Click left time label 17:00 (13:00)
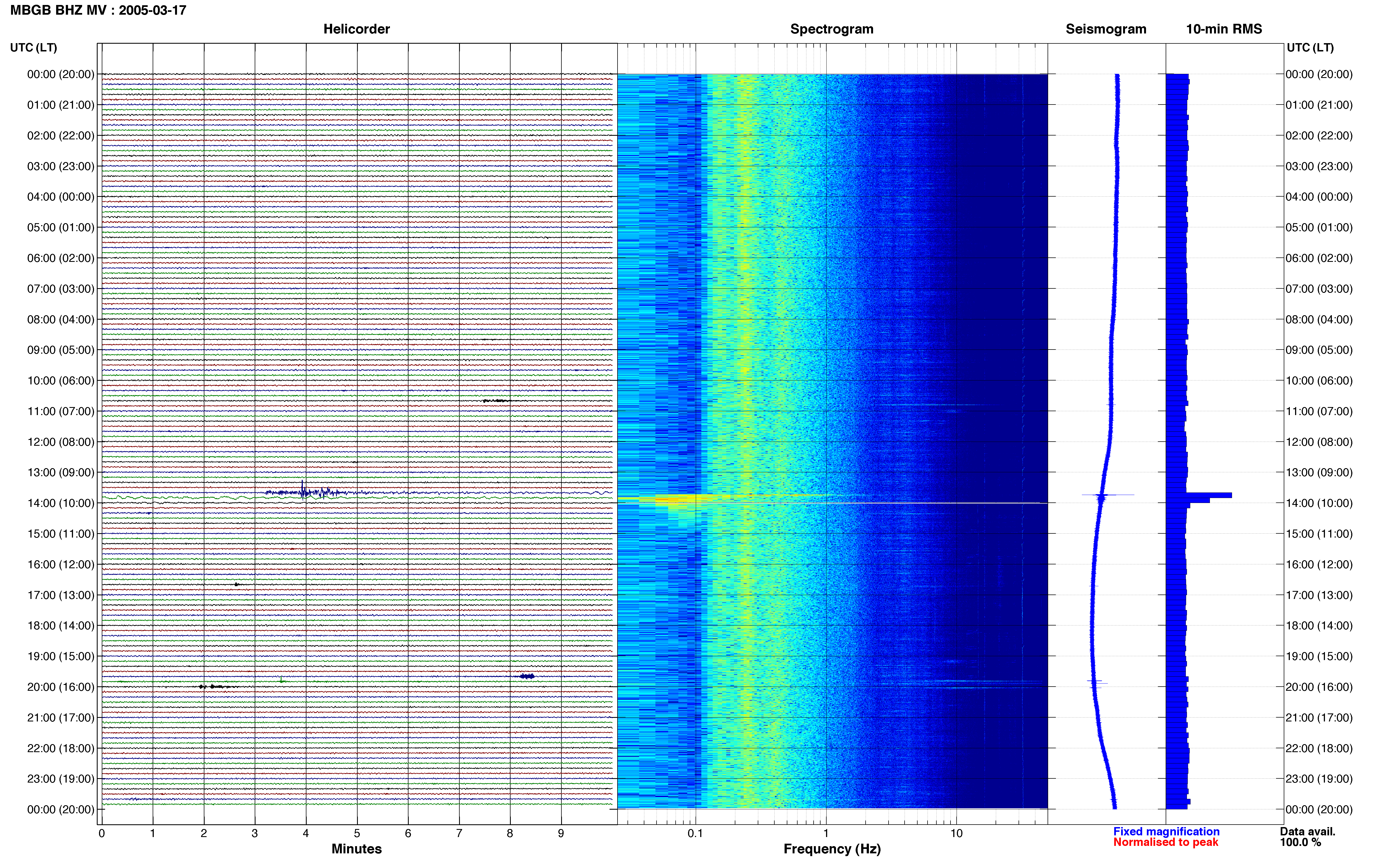Screen dimensions: 1388x868 point(61,595)
